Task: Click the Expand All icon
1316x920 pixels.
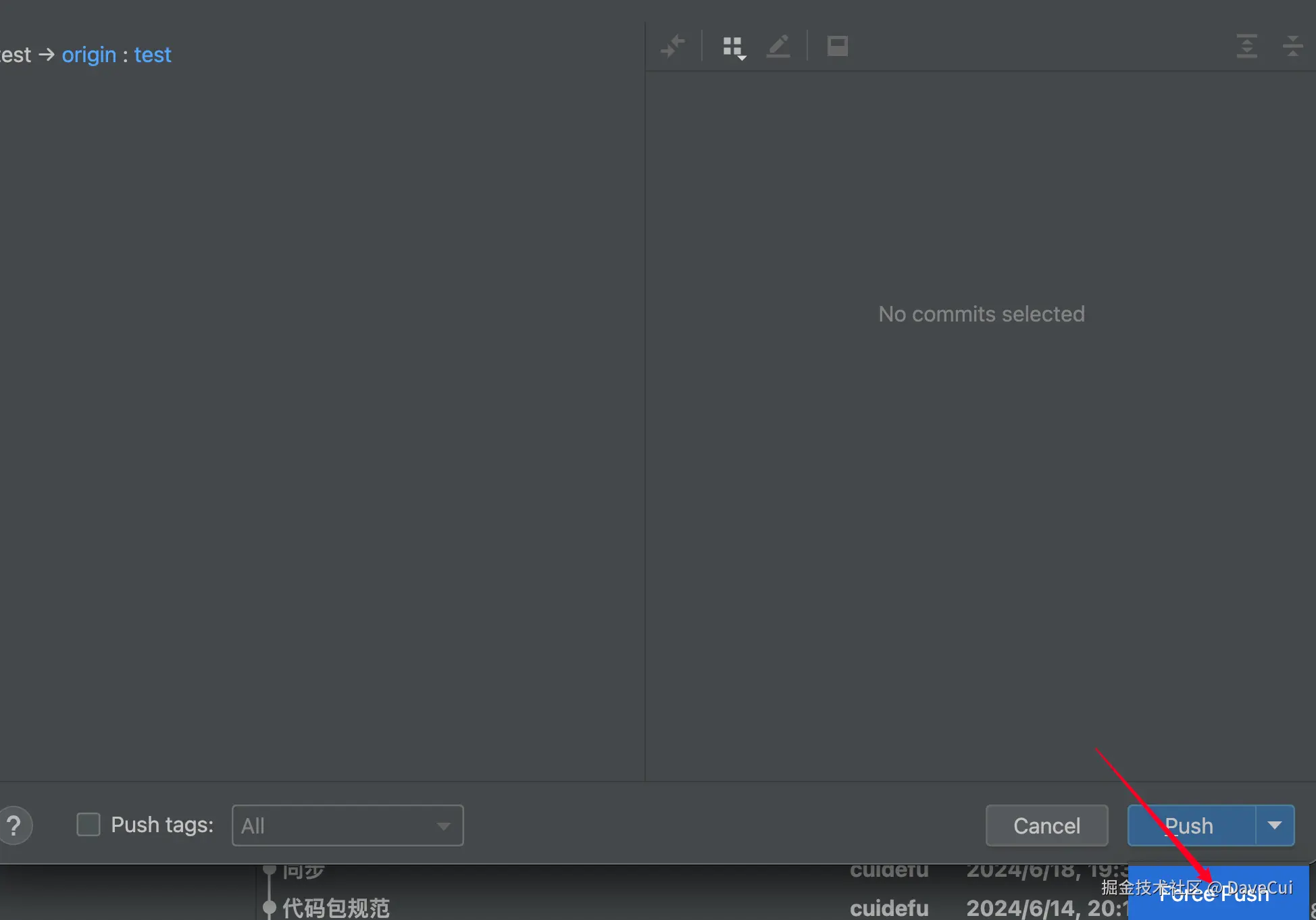Action: click(1246, 46)
